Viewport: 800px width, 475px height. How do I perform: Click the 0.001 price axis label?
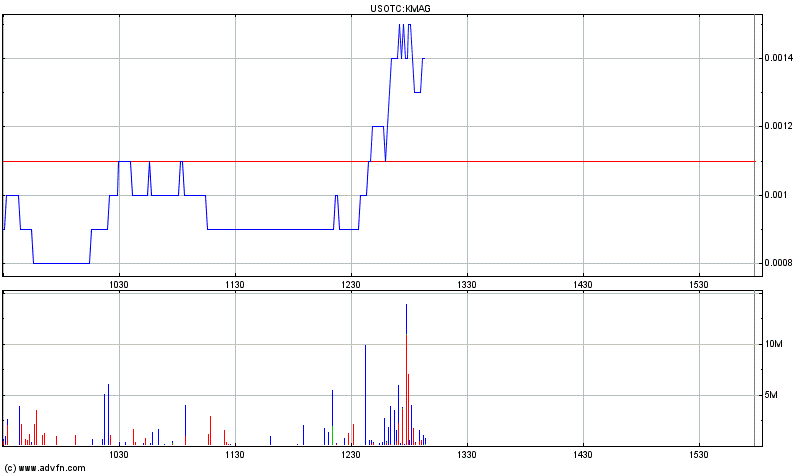click(776, 195)
